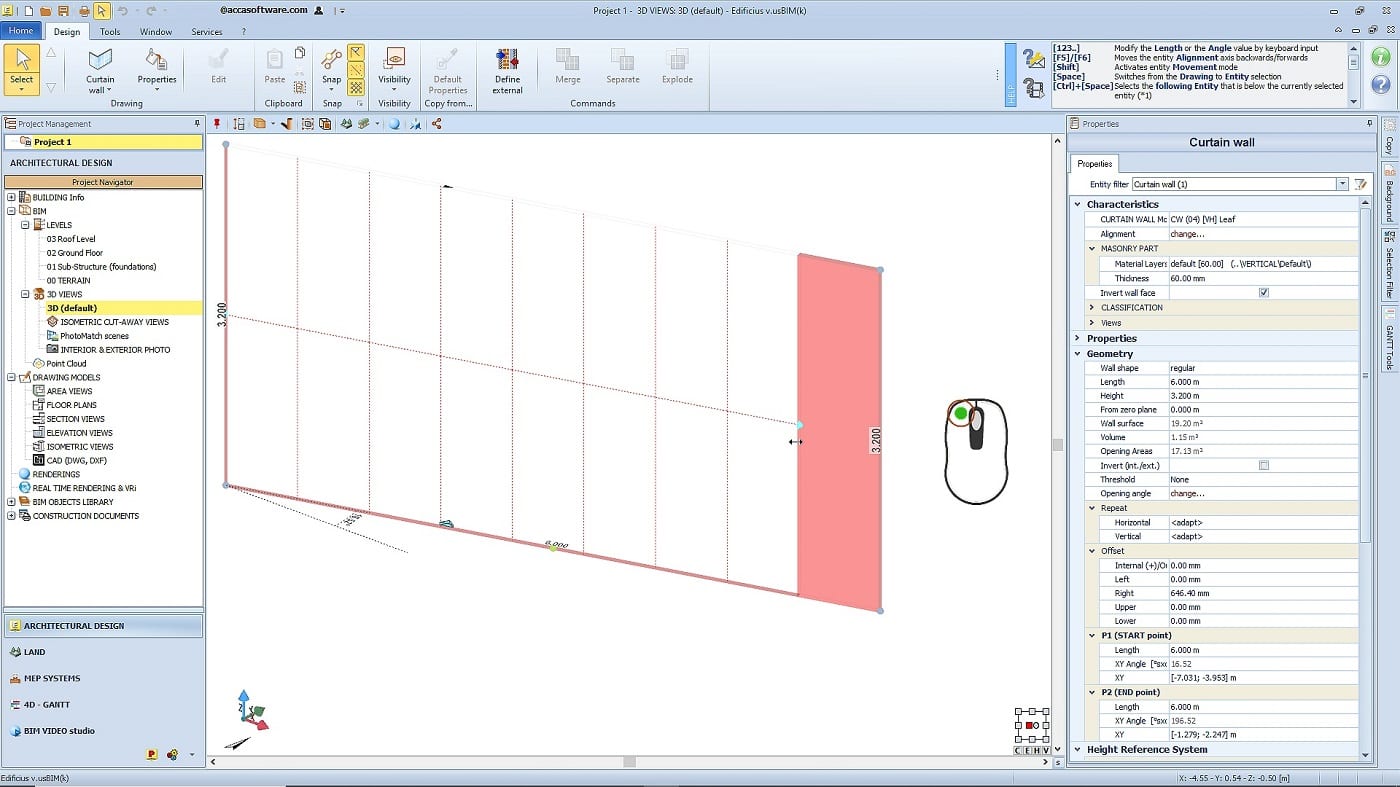Open the Window ribbon tab
Screen dimensions: 1400x787
point(156,32)
